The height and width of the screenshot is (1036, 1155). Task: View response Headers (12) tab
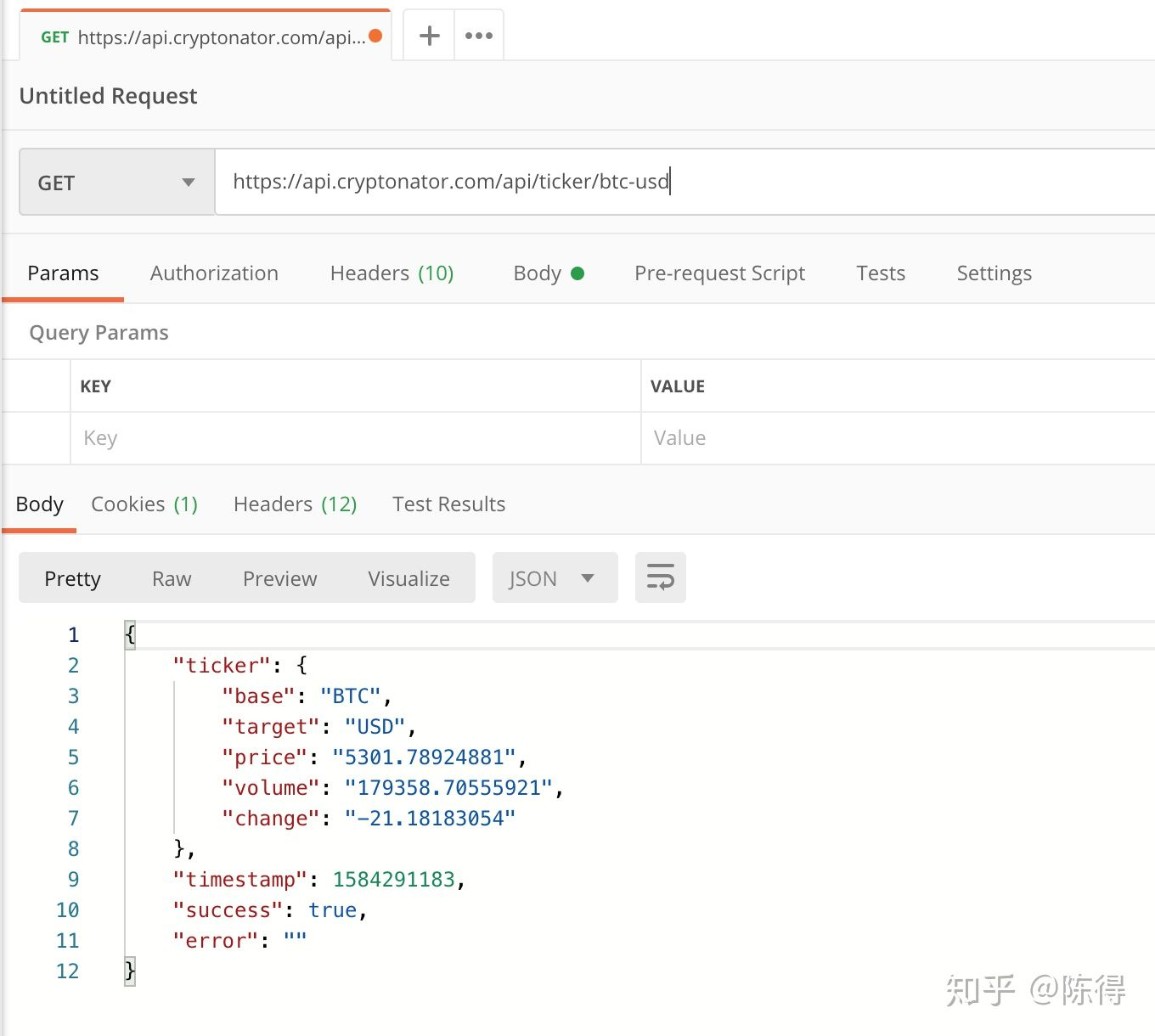point(295,504)
